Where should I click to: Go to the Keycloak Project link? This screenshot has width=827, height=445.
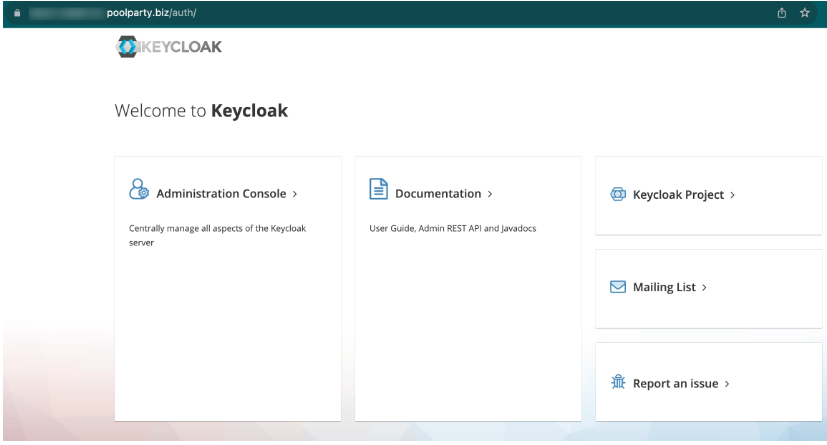tap(678, 195)
